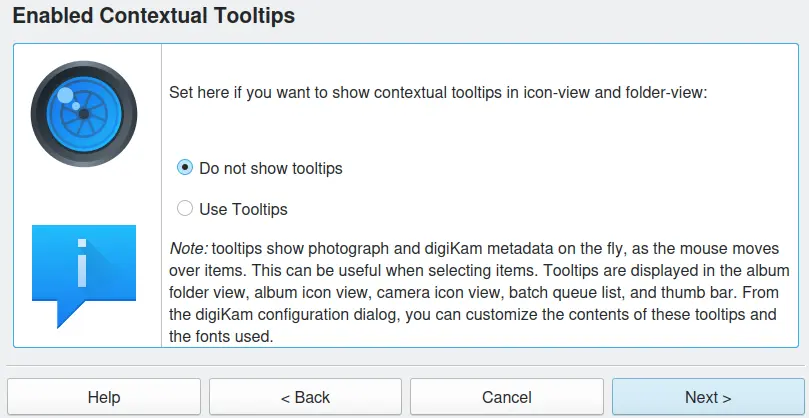Click the "Do not show tooltips" label text

pos(271,168)
